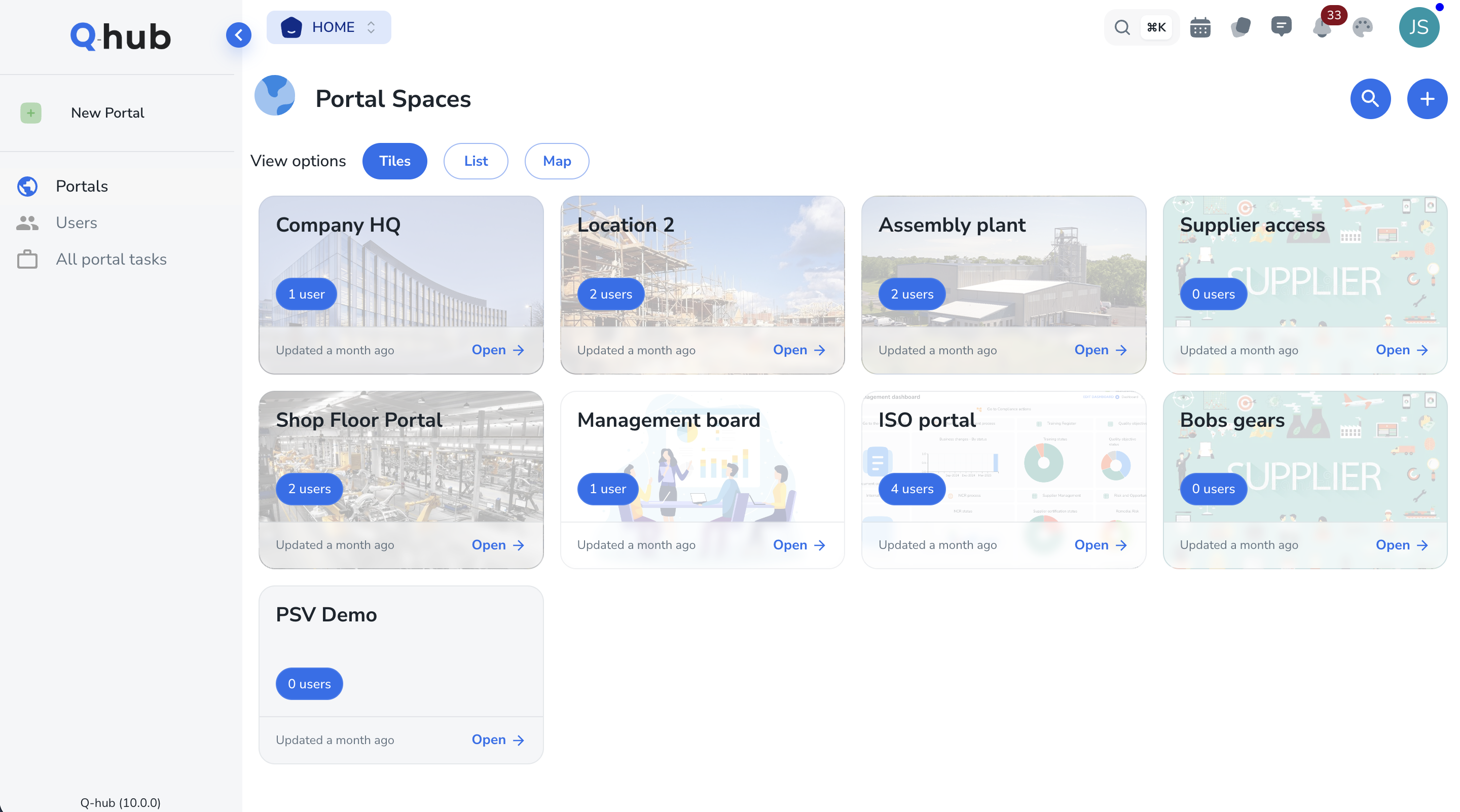Click the blue plus button to add a portal
Screen dimensions: 1460x812
coord(1427,98)
